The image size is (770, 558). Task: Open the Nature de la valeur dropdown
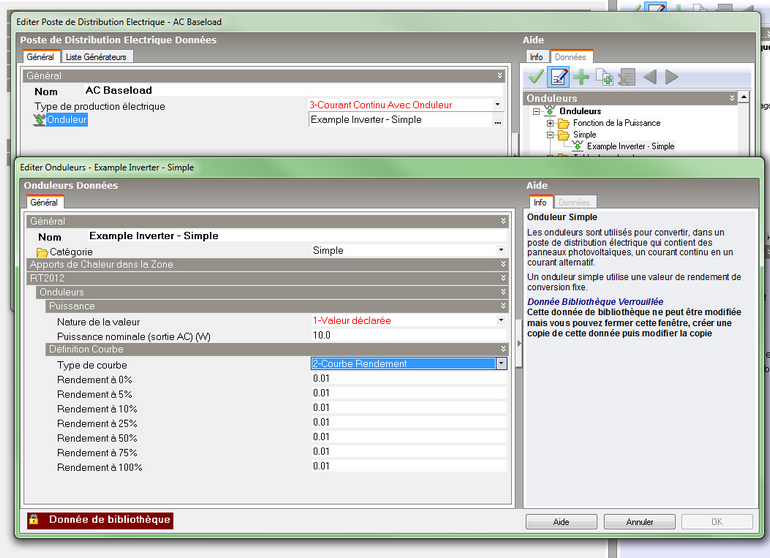click(x=501, y=321)
